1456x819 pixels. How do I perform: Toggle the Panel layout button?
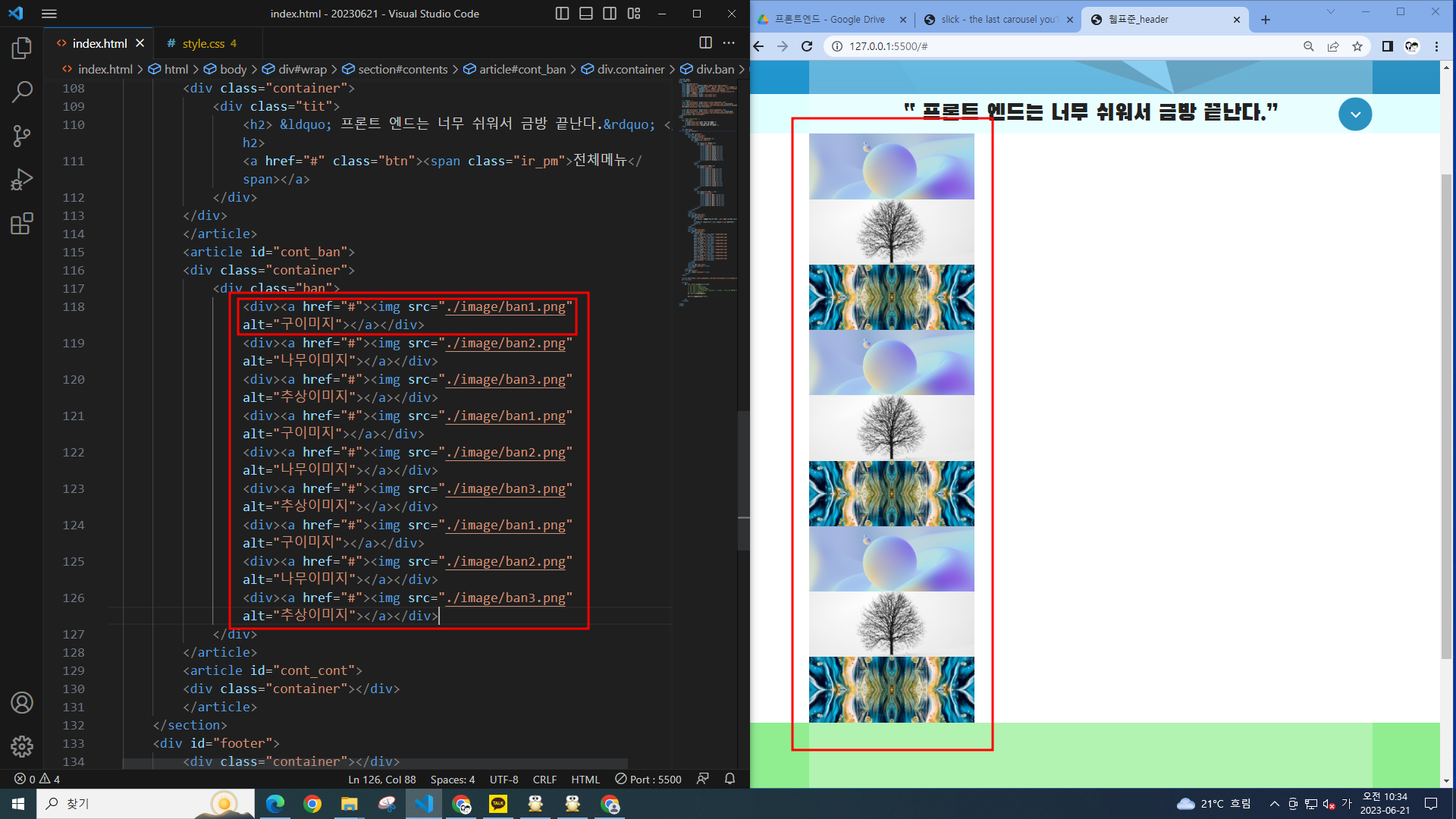(586, 14)
